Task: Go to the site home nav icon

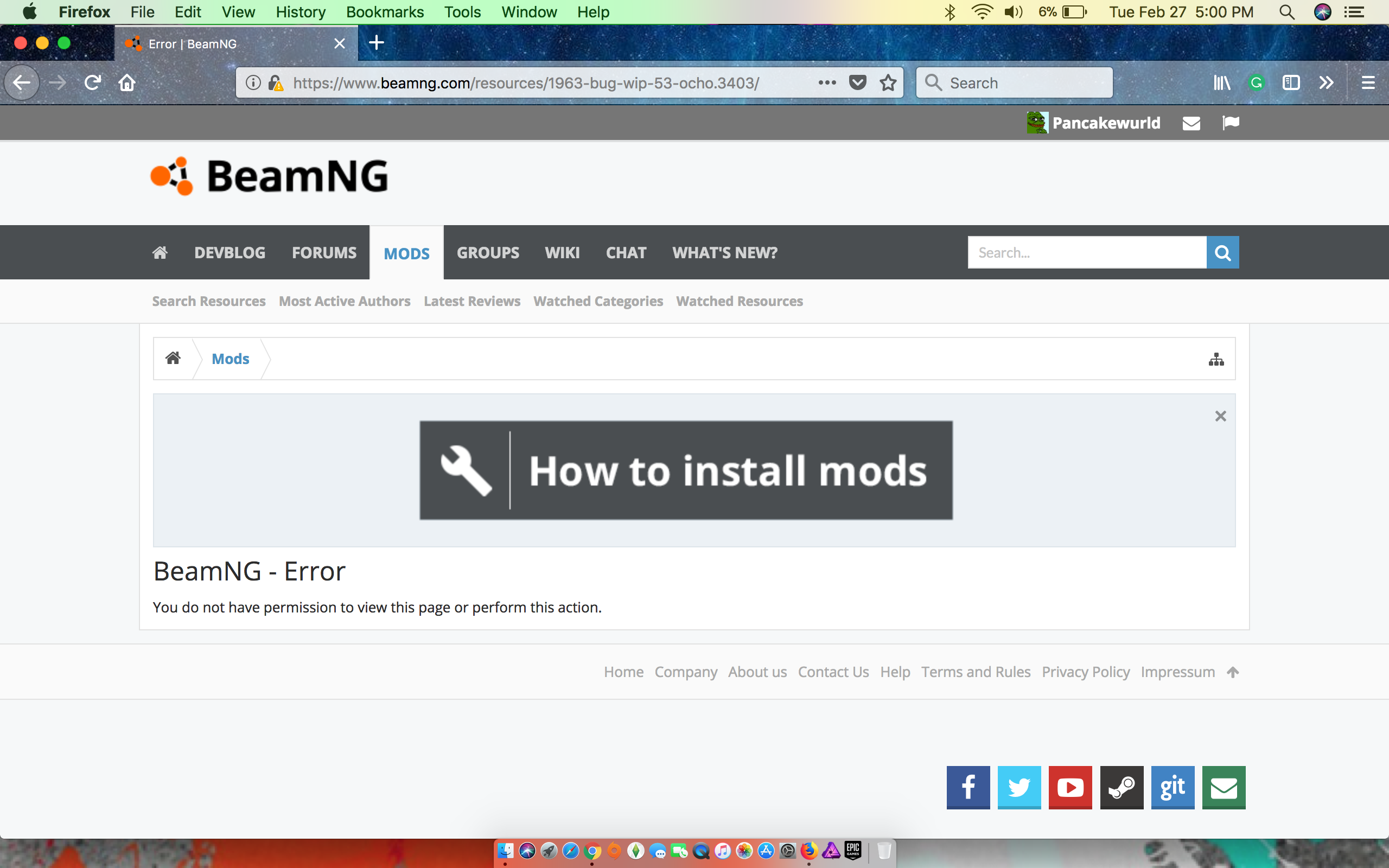Action: coord(160,253)
